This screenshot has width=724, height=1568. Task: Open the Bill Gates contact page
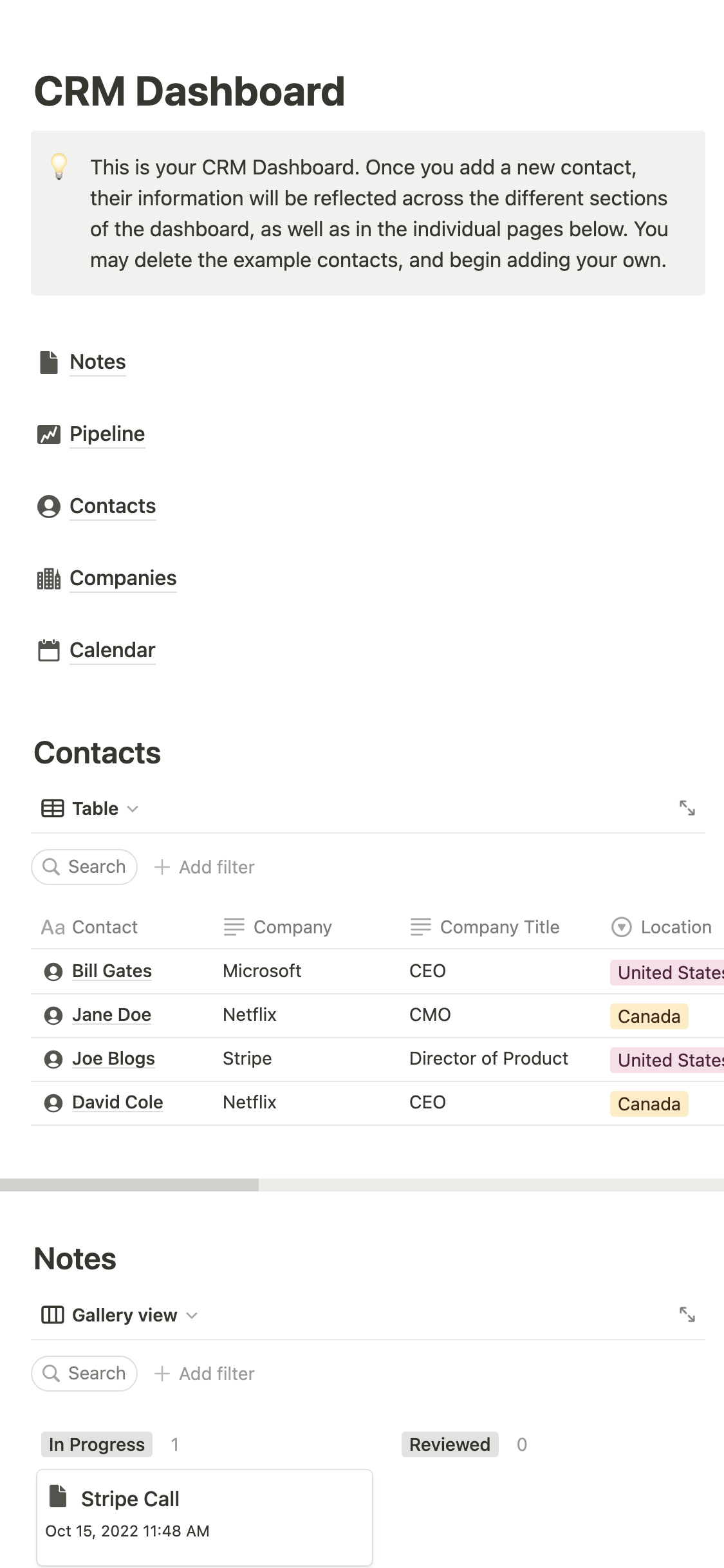[x=112, y=971]
